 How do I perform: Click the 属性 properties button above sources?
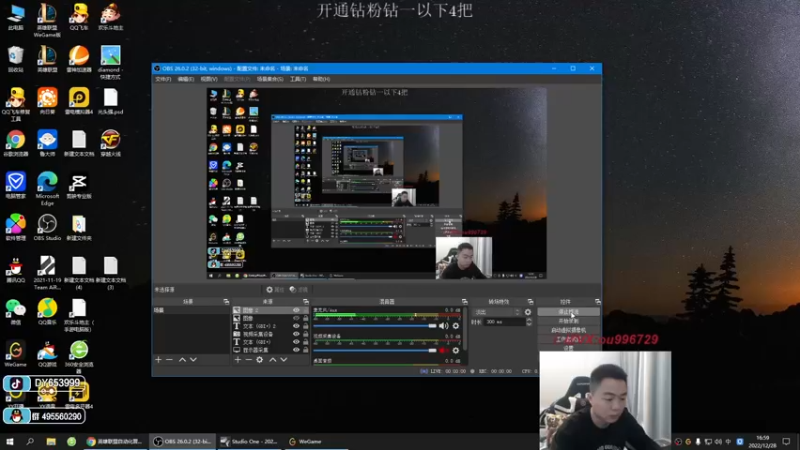coord(275,290)
